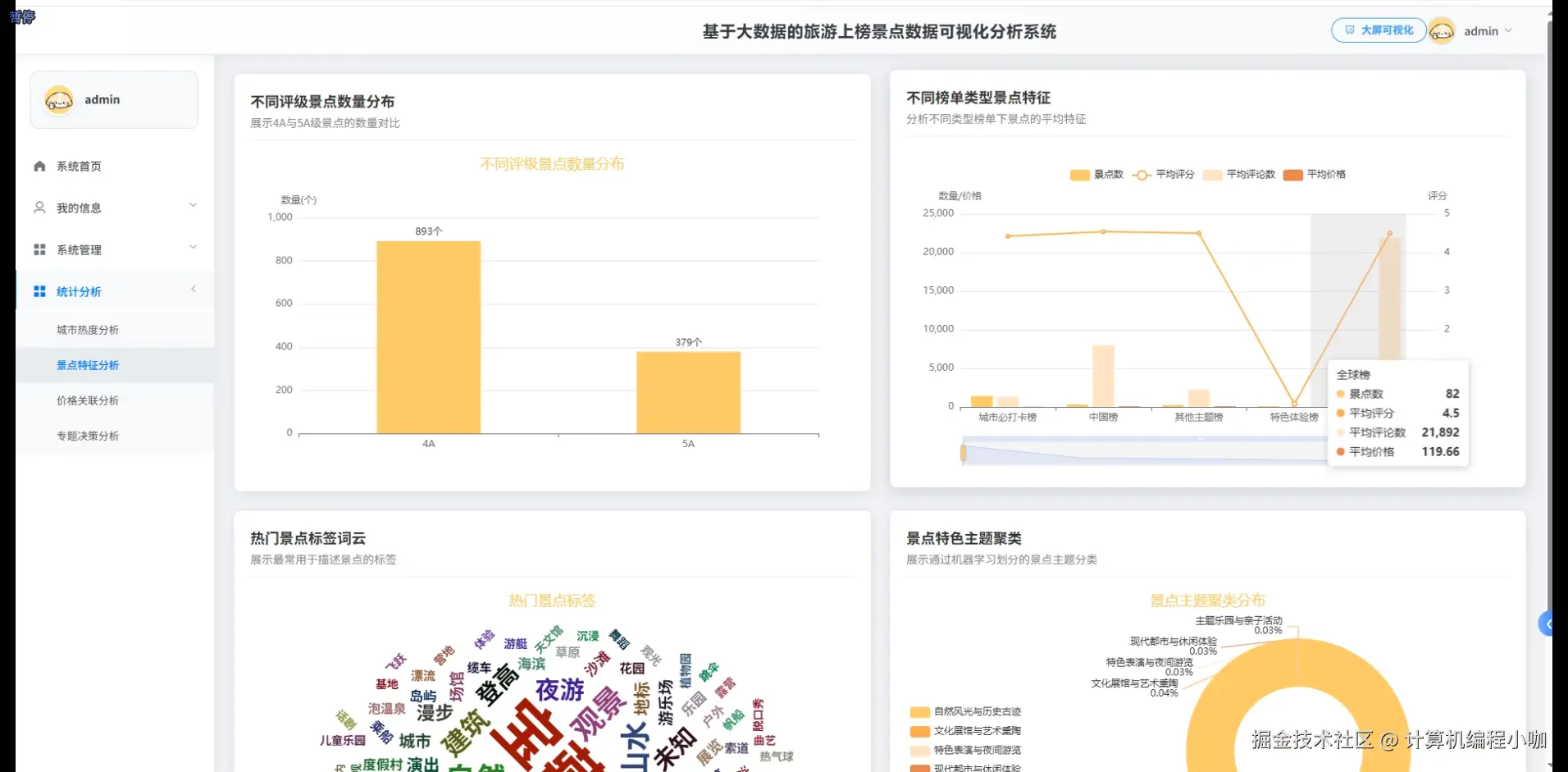Click the 观景 word in the tag cloud
Image resolution: width=1568 pixels, height=772 pixels.
[x=599, y=713]
